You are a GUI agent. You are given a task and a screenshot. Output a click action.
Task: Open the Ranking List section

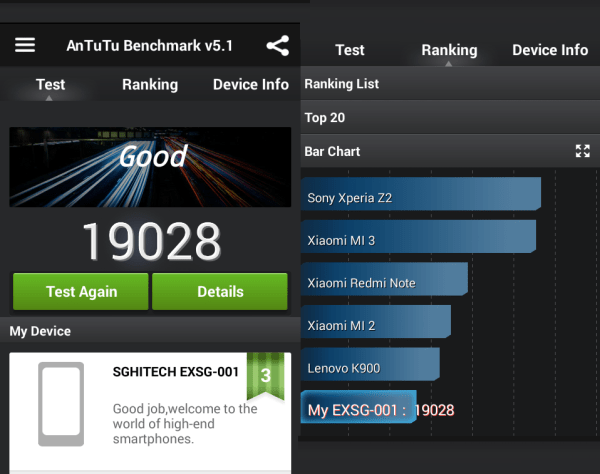450,84
